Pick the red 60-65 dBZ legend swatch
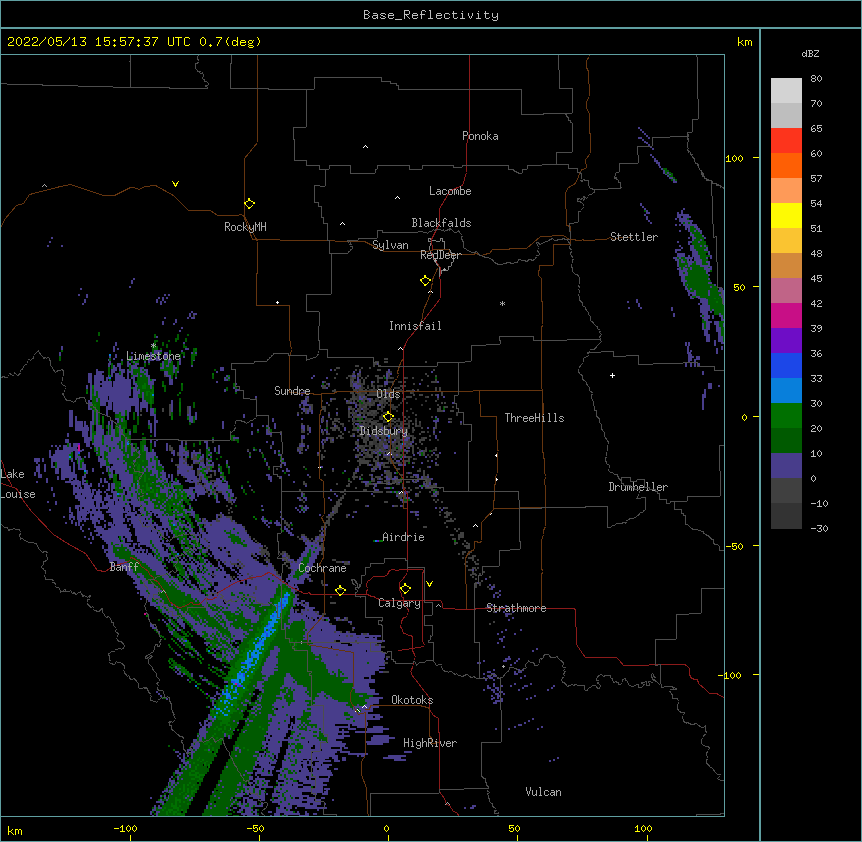This screenshot has width=862, height=842. [x=786, y=141]
